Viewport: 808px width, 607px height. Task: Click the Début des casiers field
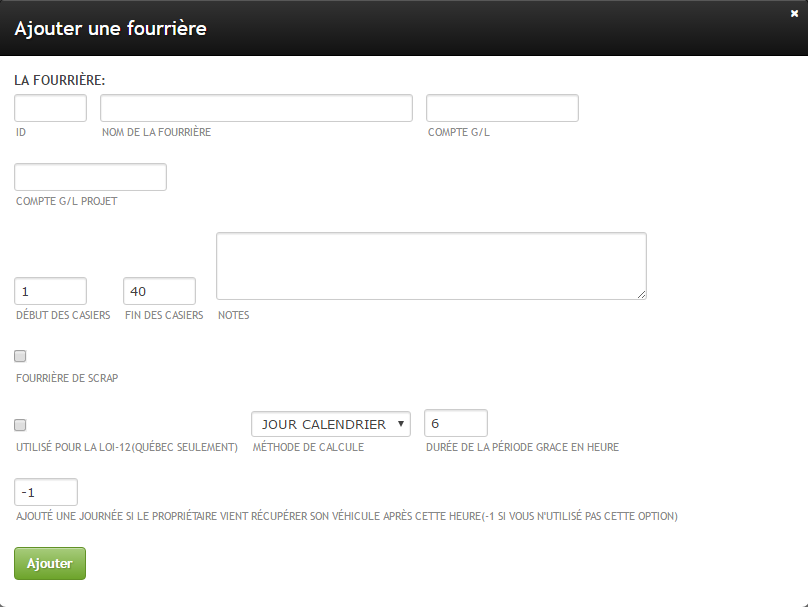tap(50, 291)
